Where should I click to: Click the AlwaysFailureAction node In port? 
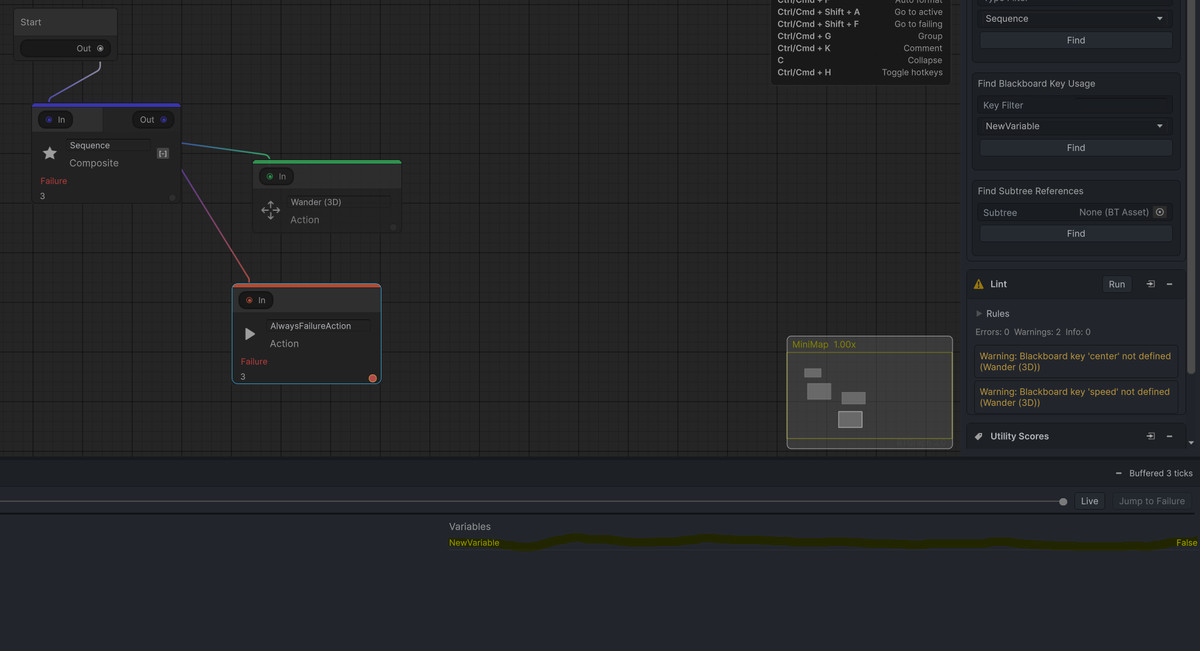(250, 300)
